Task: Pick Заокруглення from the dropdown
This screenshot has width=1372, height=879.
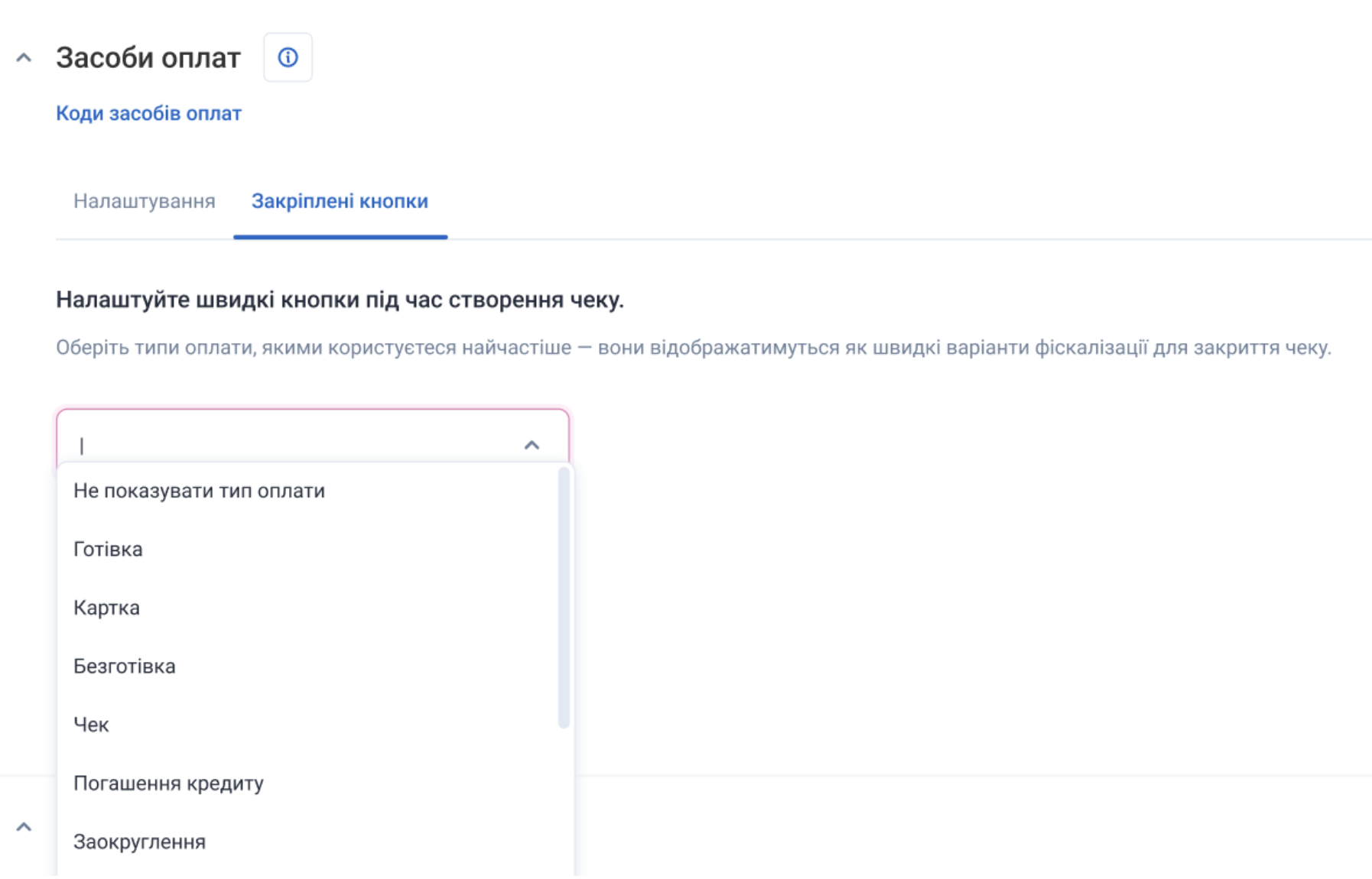Action: click(x=139, y=842)
